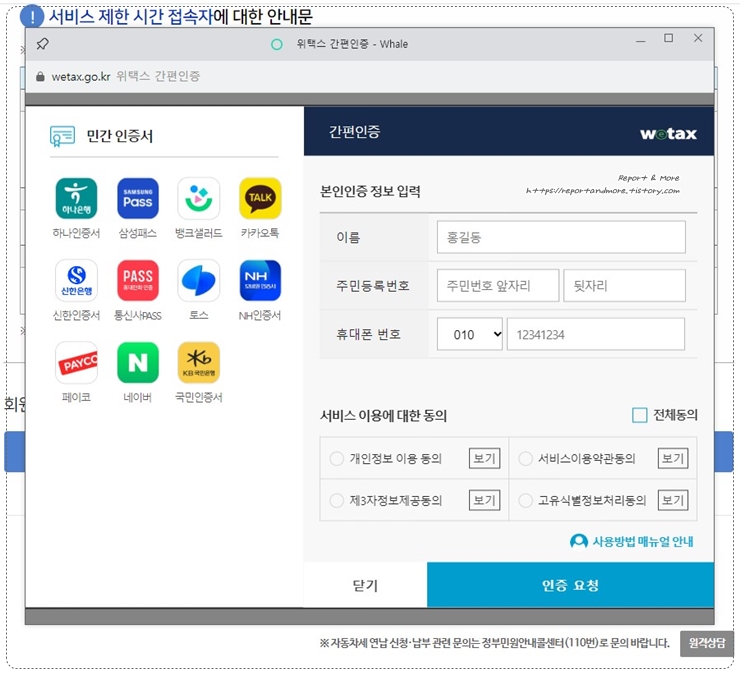Select the KB 국민인증서 icon
The height and width of the screenshot is (675, 740).
coord(199,363)
